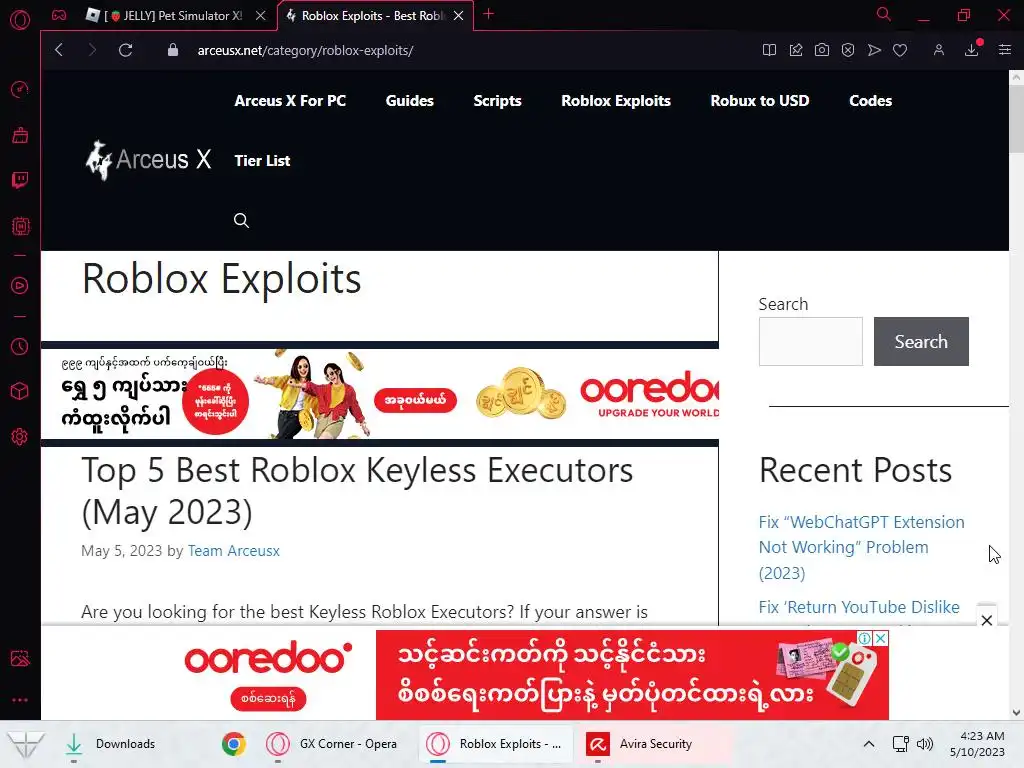The height and width of the screenshot is (768, 1024).
Task: Open reader mode book icon
Action: (x=769, y=50)
